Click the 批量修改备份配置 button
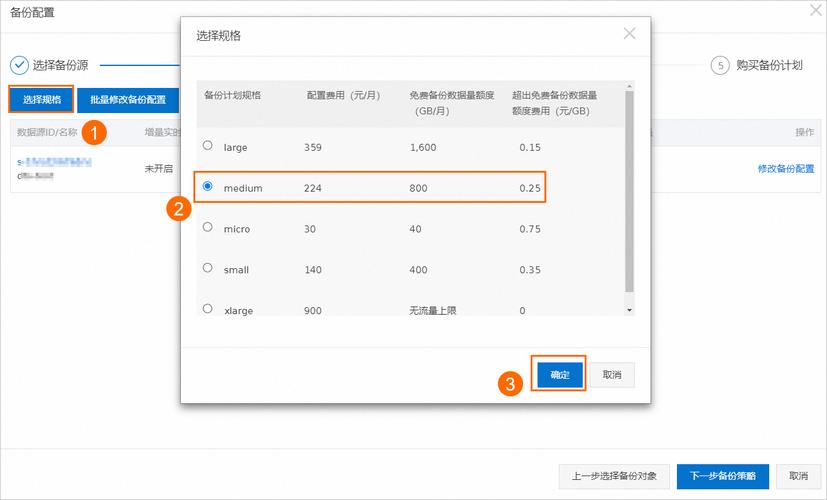This screenshot has height=500, width=827. click(128, 100)
